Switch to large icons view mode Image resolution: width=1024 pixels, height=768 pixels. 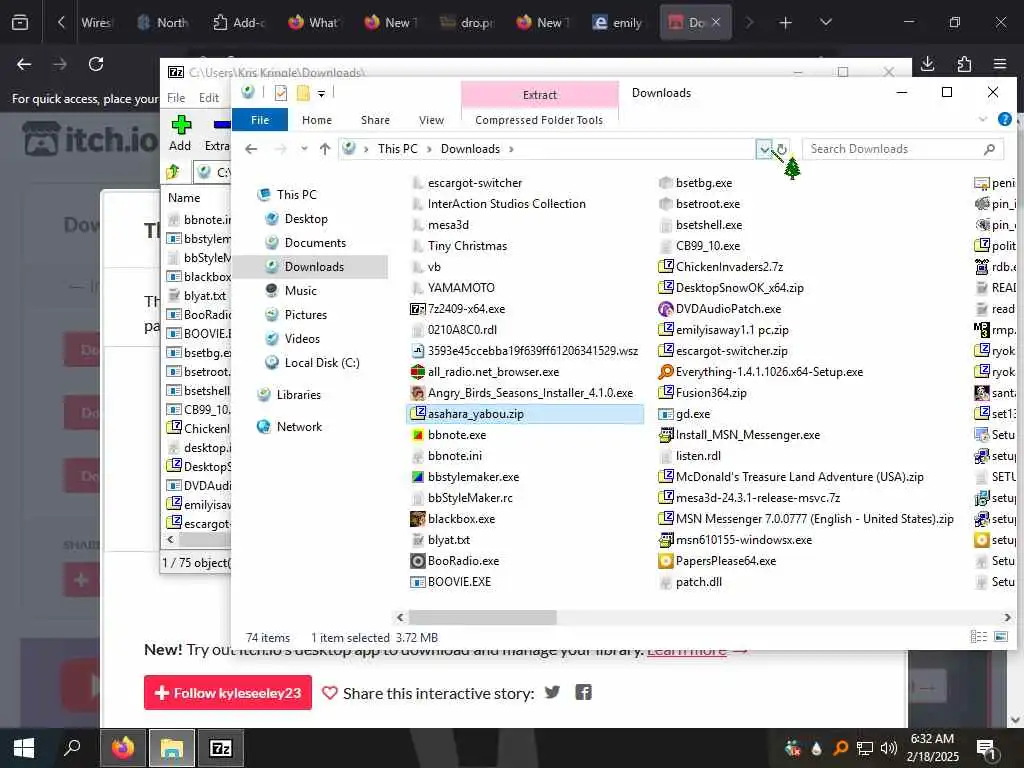pos(1000,637)
